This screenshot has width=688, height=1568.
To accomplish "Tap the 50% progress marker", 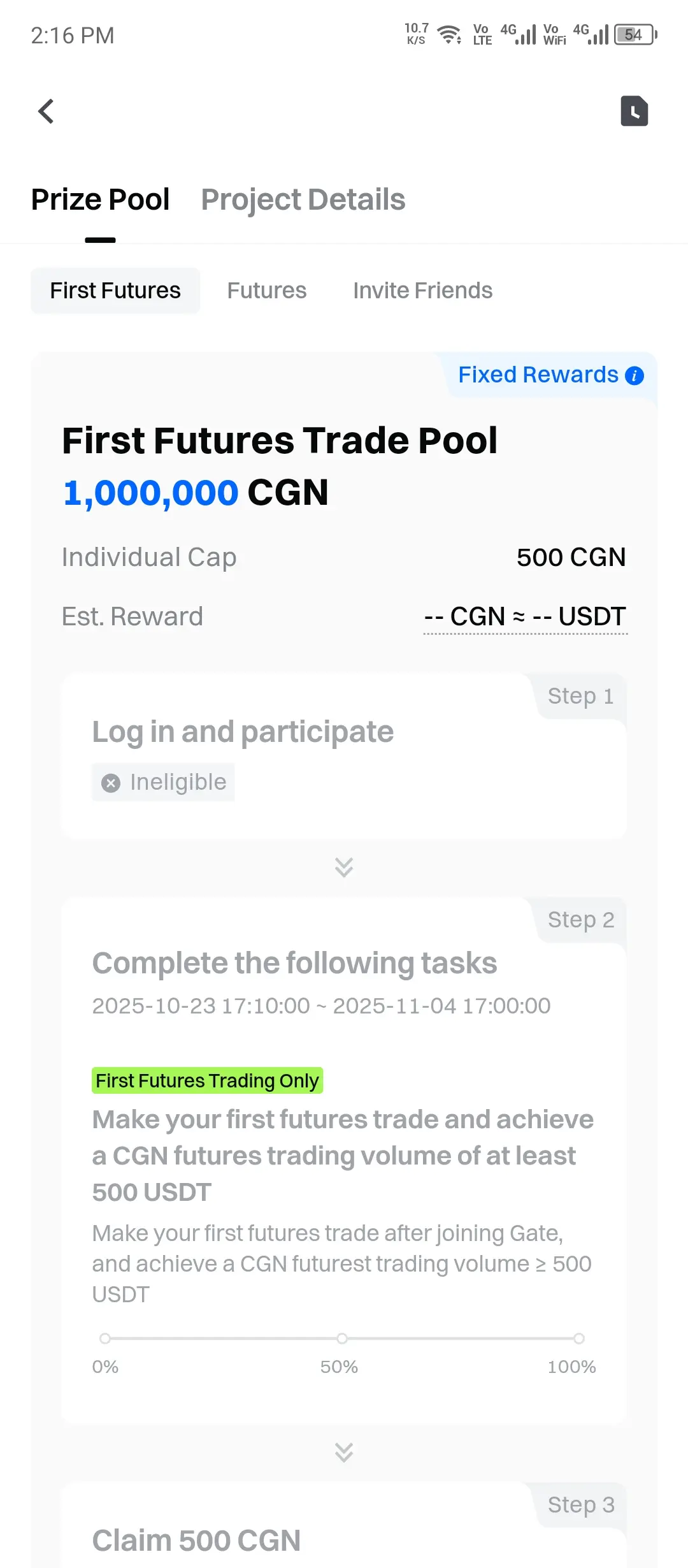I will [342, 1338].
